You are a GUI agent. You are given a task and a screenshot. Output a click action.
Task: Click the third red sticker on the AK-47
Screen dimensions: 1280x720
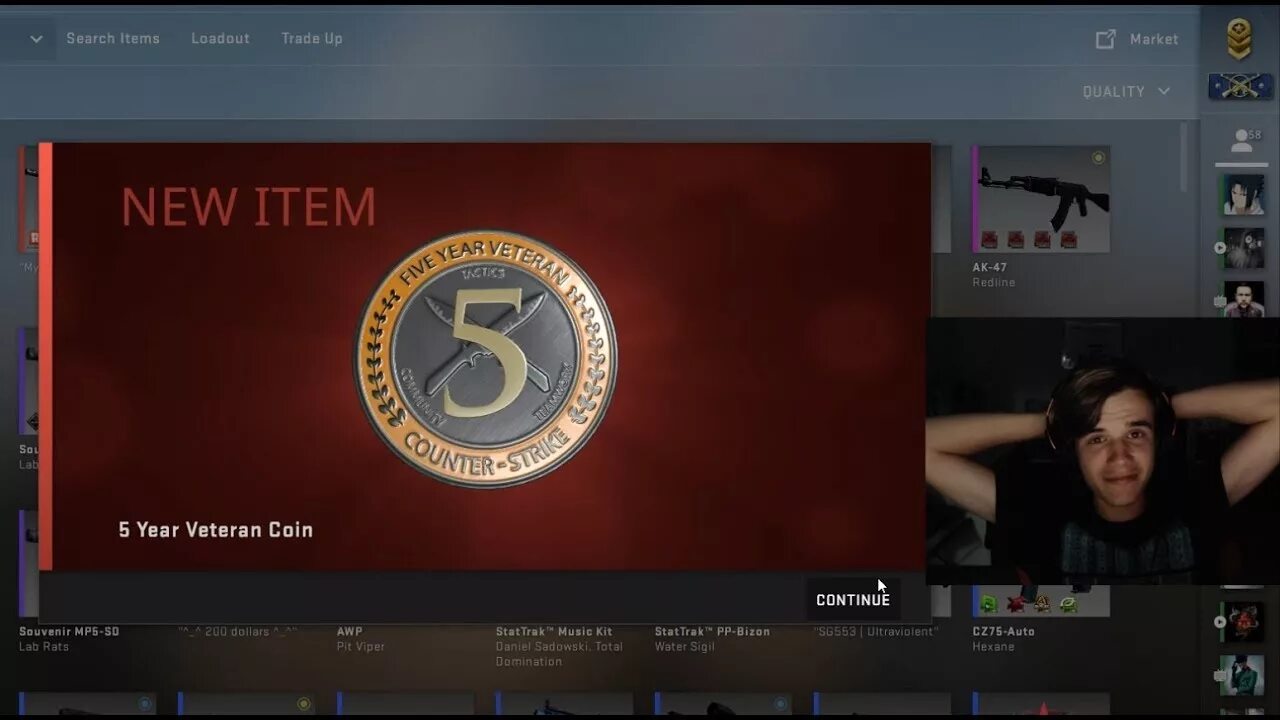[x=1042, y=239]
